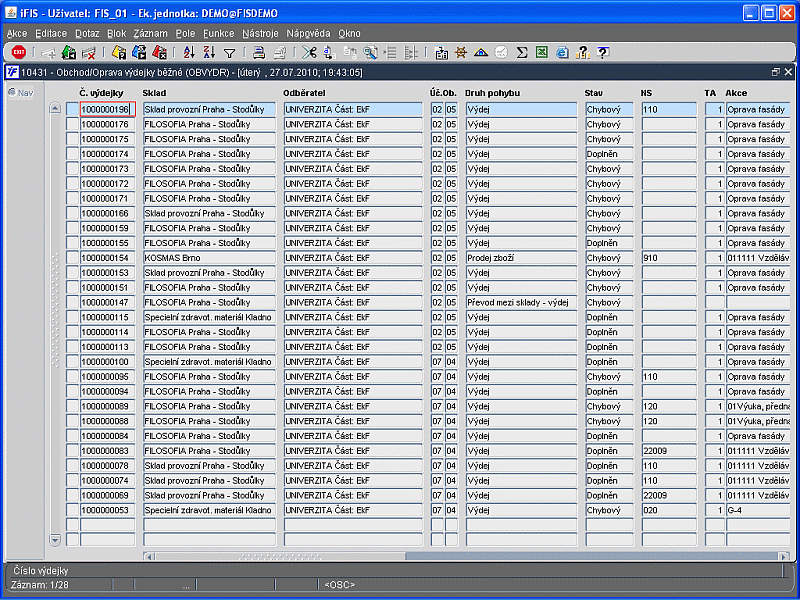This screenshot has width=800, height=600.
Task: Click the tree structure icon
Action: pyautogui.click(x=411, y=52)
